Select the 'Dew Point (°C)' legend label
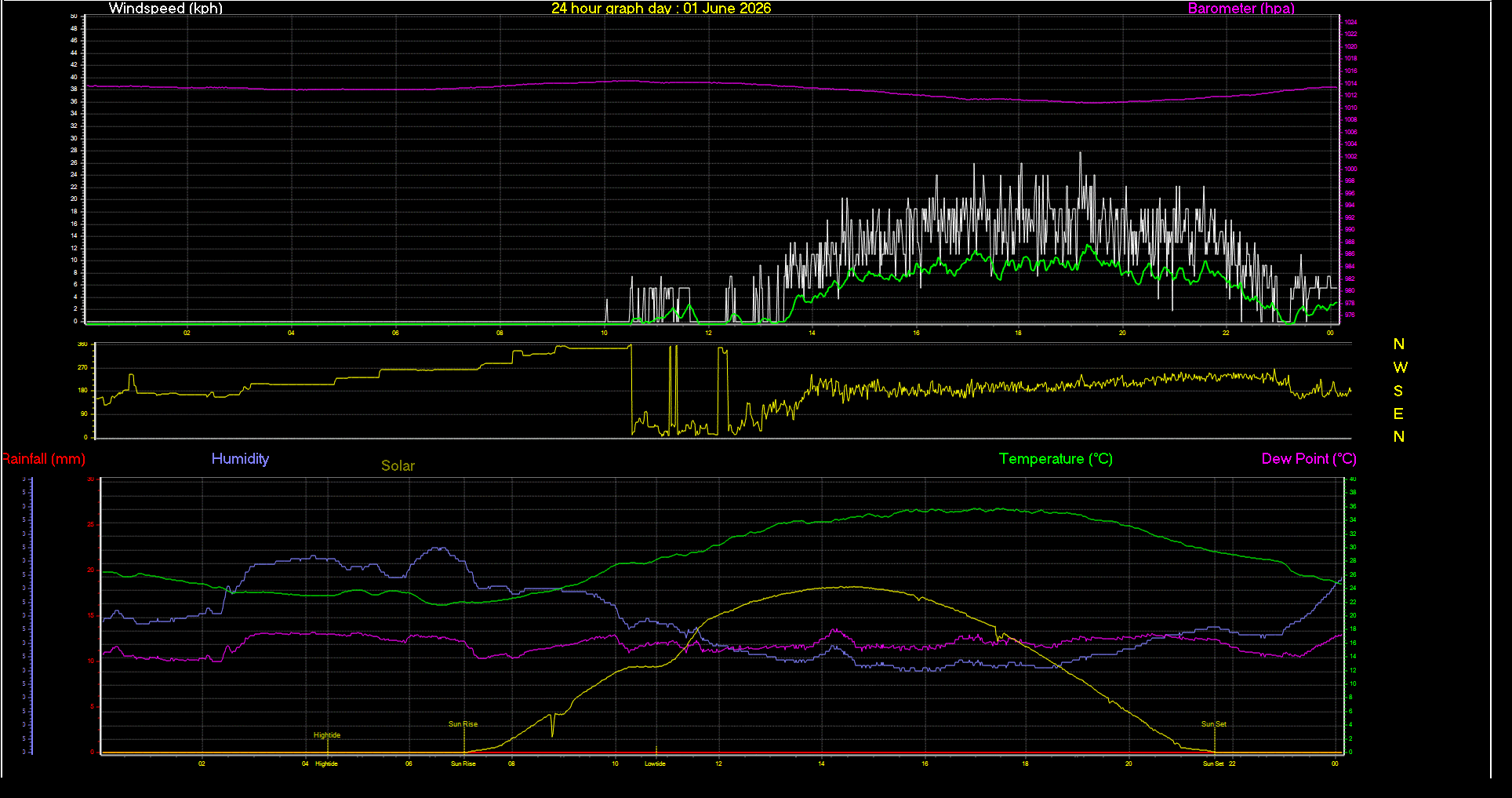 coord(1309,459)
